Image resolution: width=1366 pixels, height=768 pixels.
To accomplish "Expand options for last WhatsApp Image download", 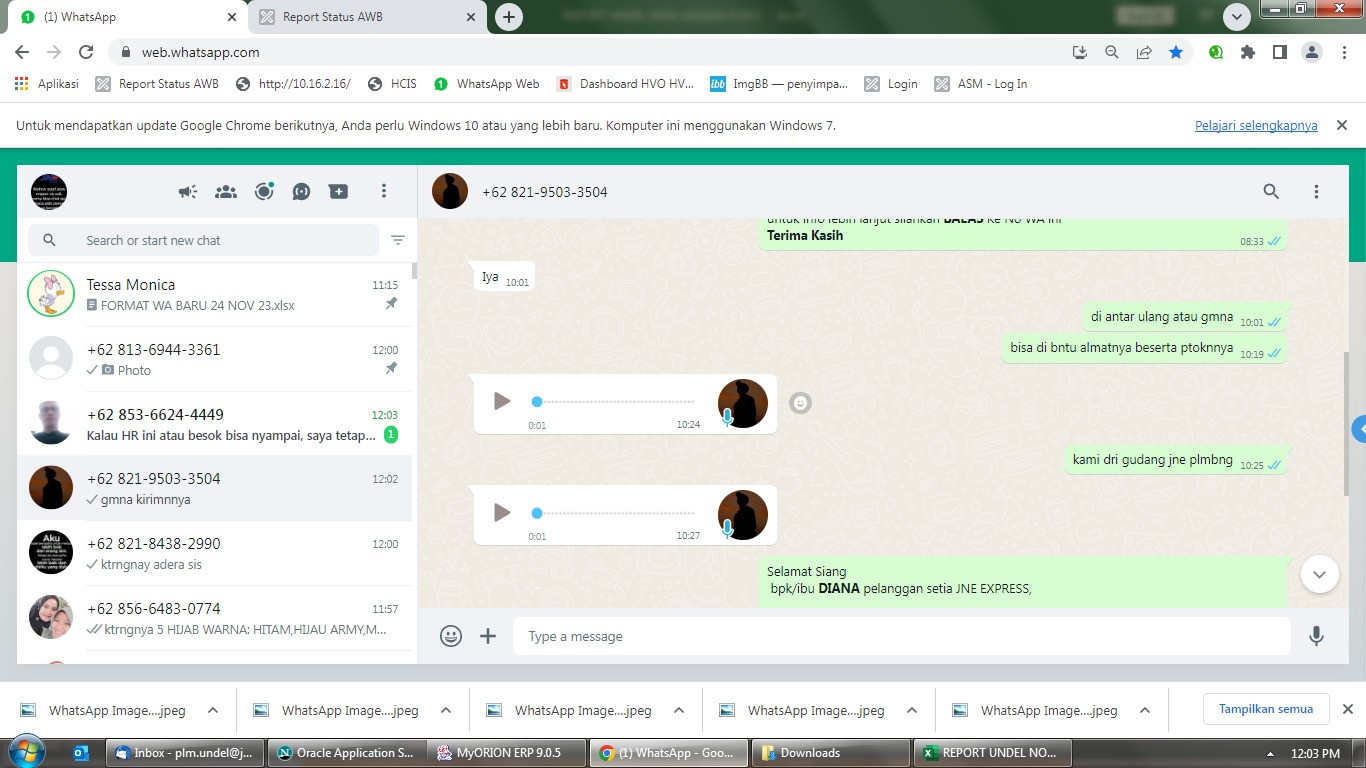I will point(1145,710).
